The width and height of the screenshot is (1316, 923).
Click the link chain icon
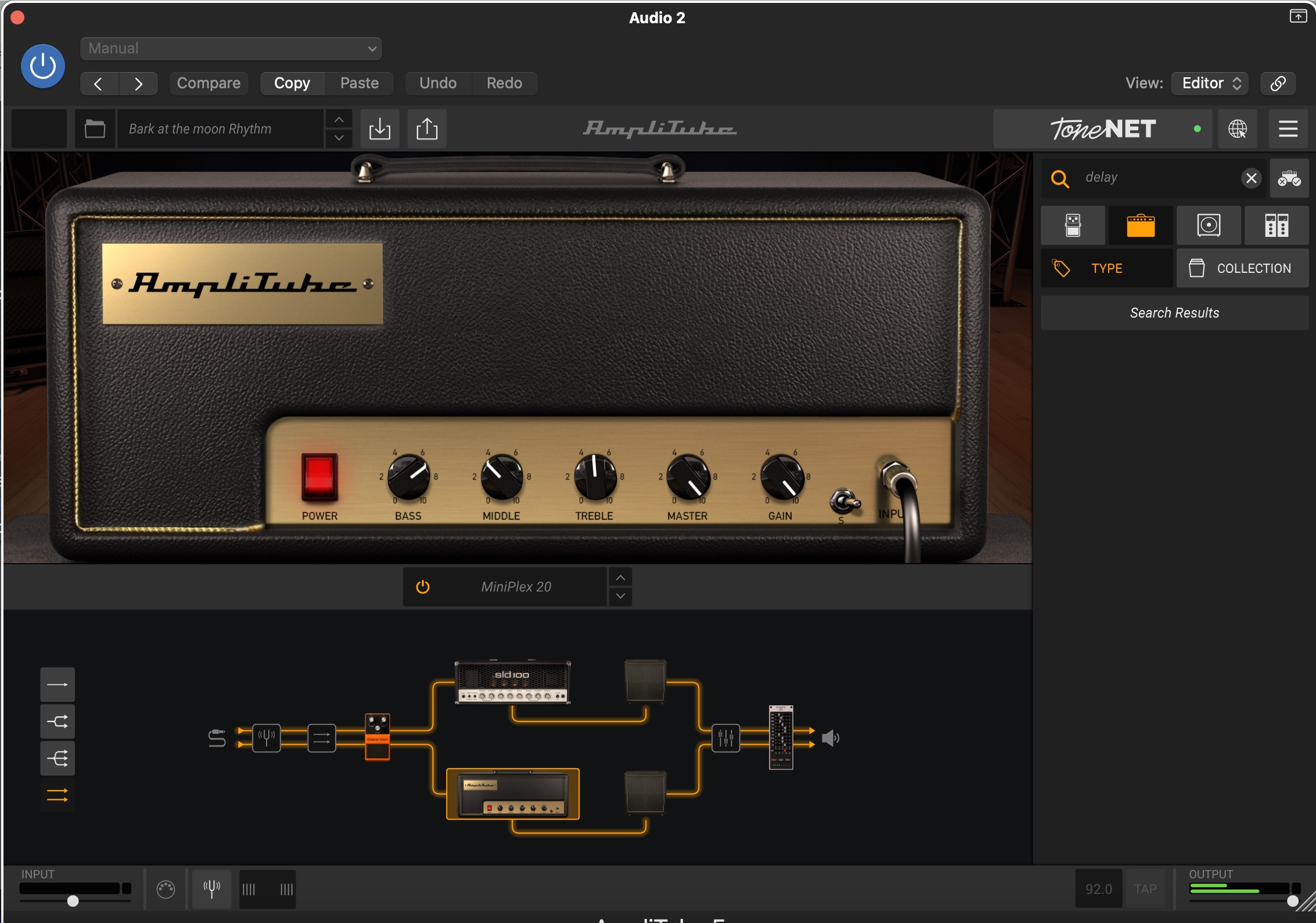tap(1278, 83)
